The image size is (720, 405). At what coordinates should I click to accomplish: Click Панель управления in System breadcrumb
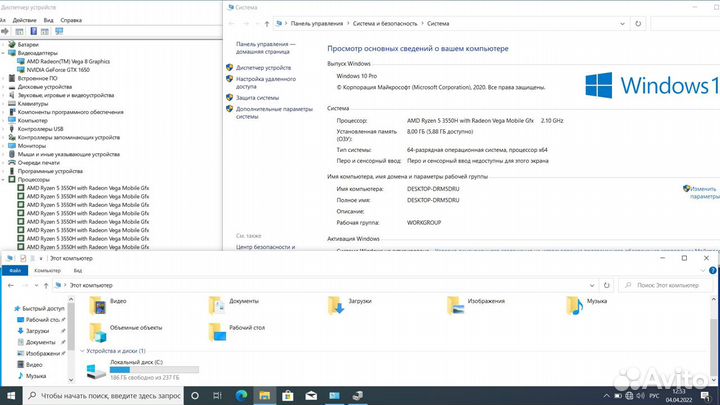pyautogui.click(x=316, y=23)
